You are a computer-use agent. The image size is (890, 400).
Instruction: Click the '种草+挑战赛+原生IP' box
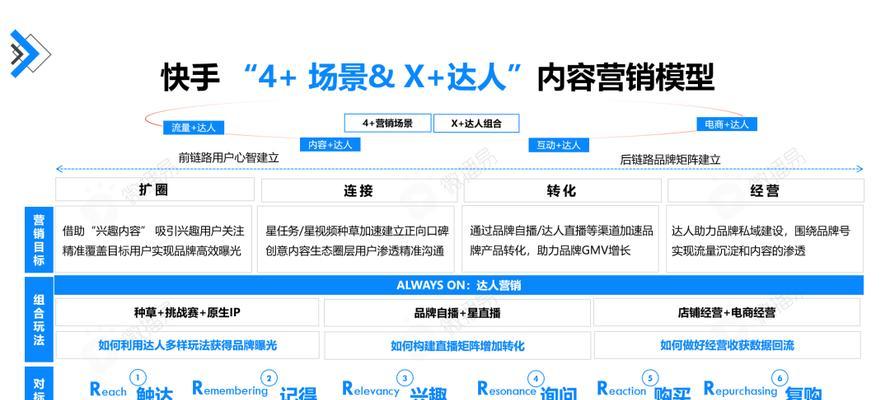pyautogui.click(x=187, y=313)
